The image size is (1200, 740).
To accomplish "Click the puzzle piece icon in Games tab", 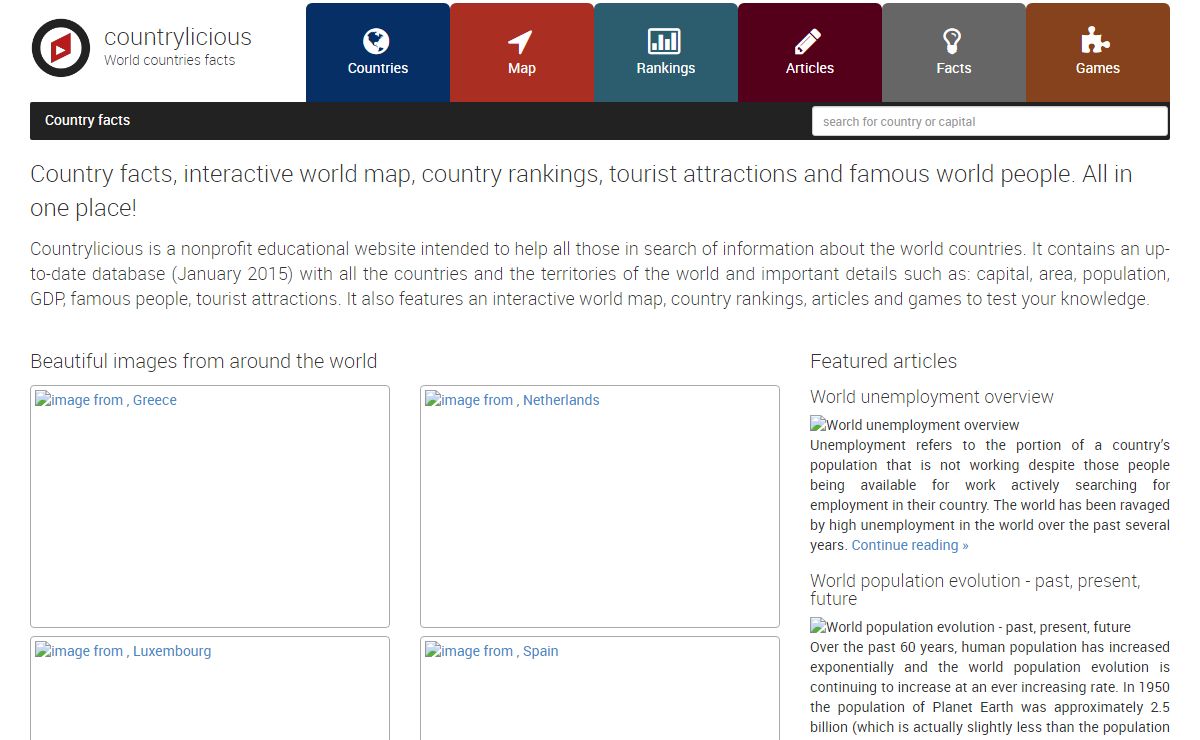I will pyautogui.click(x=1097, y=41).
